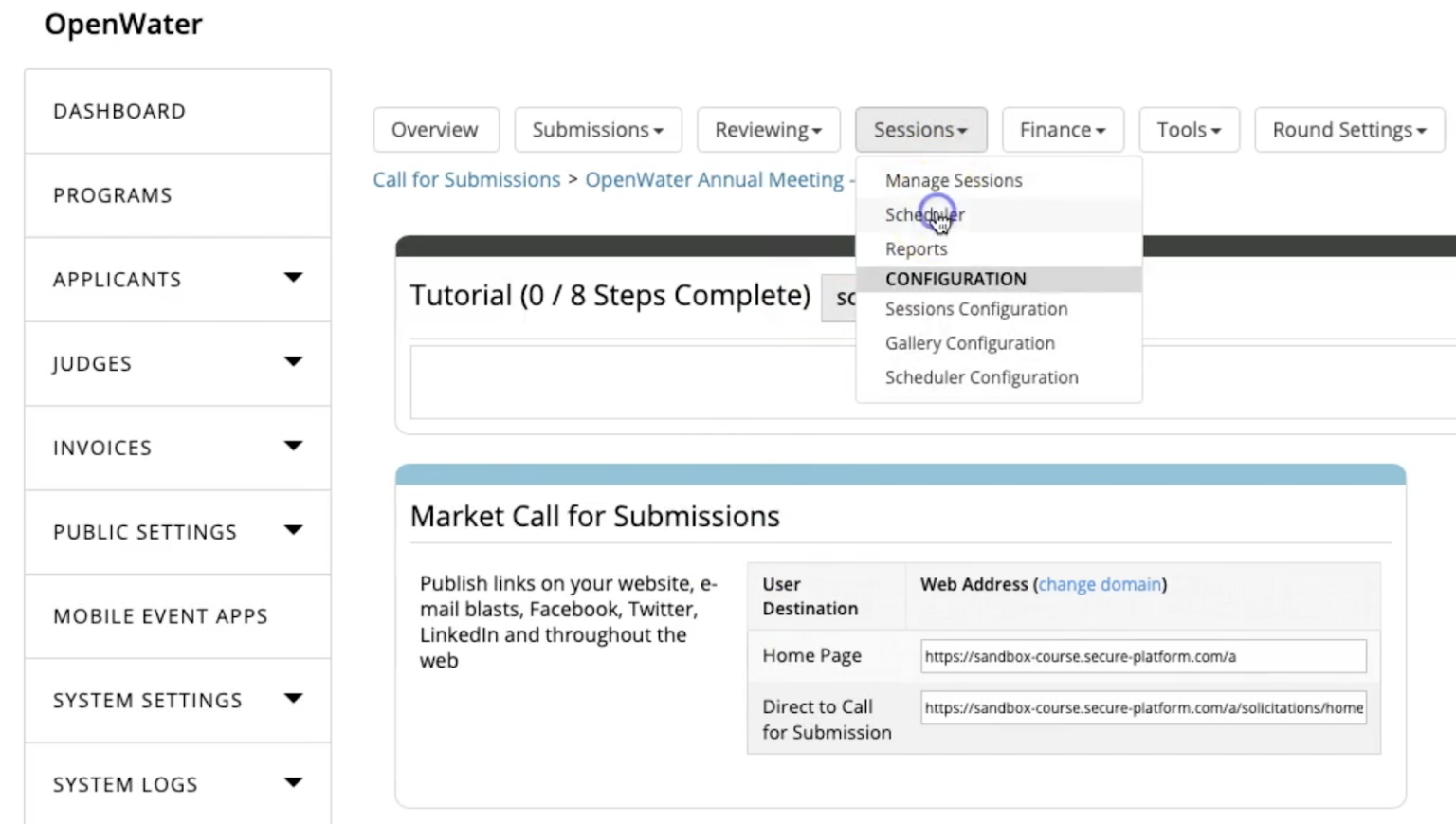Select Programs in the sidebar
Image resolution: width=1456 pixels, height=824 pixels.
(x=112, y=195)
